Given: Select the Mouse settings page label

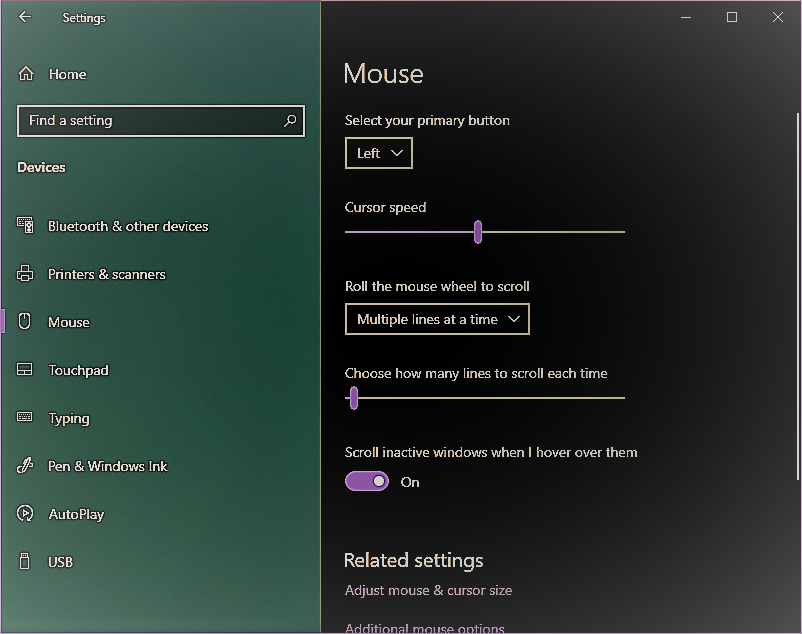Looking at the screenshot, I should 69,323.
